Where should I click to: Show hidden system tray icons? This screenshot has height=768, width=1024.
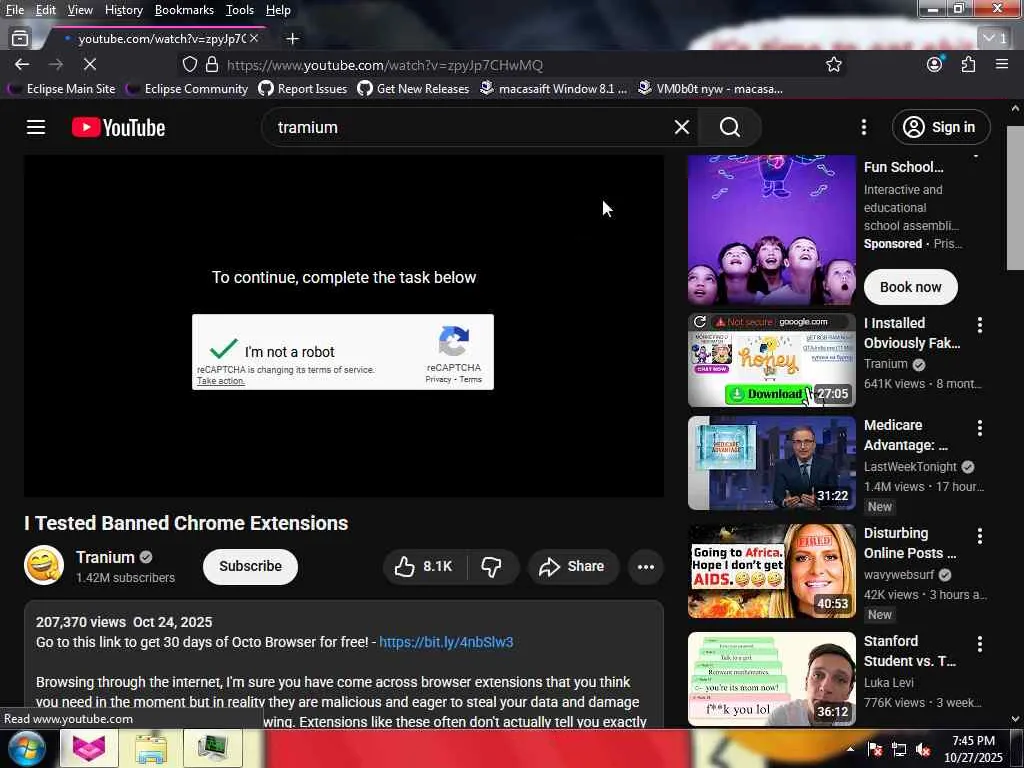[x=850, y=748]
